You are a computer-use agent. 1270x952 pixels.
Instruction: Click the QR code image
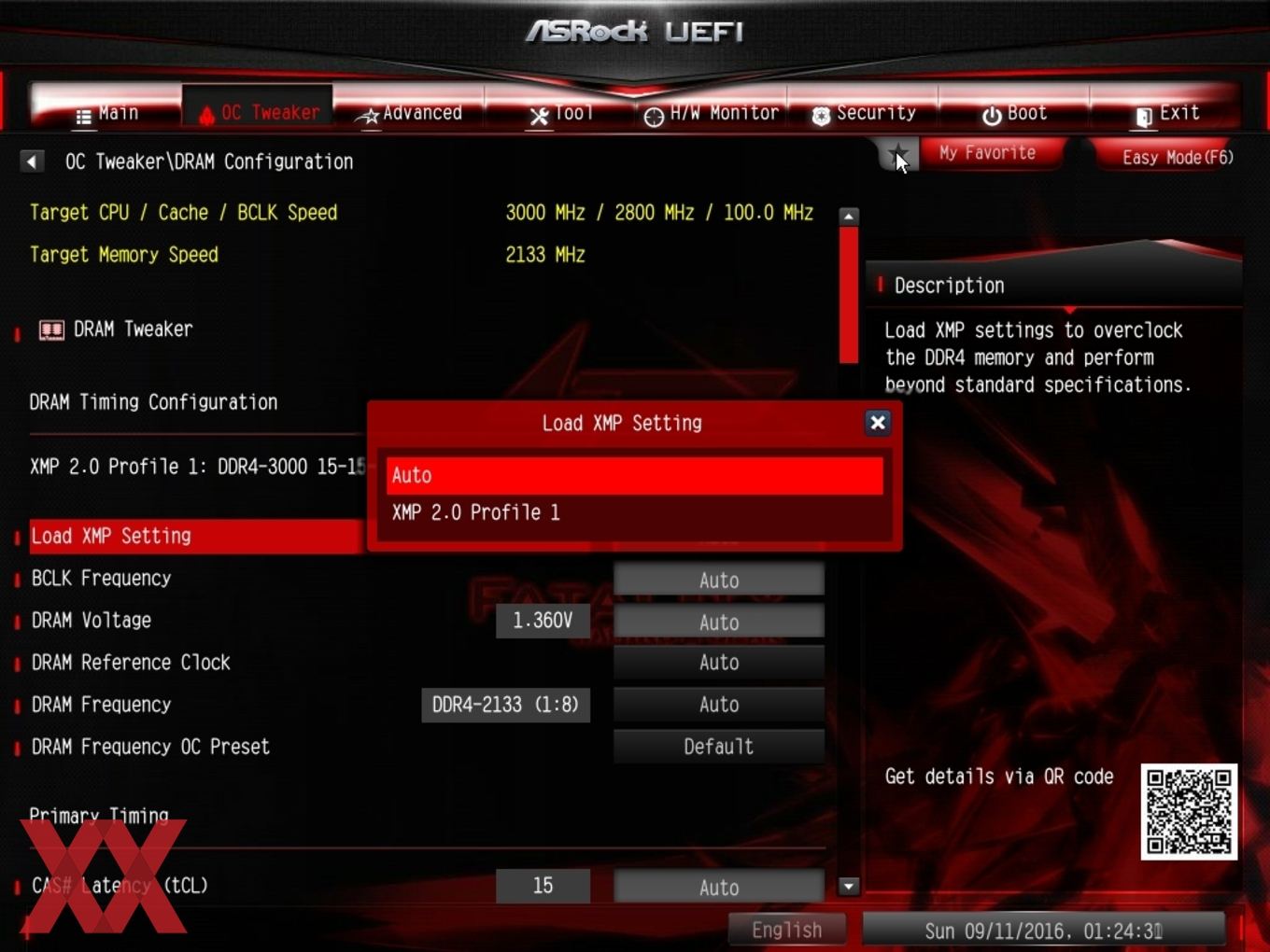pyautogui.click(x=1189, y=812)
